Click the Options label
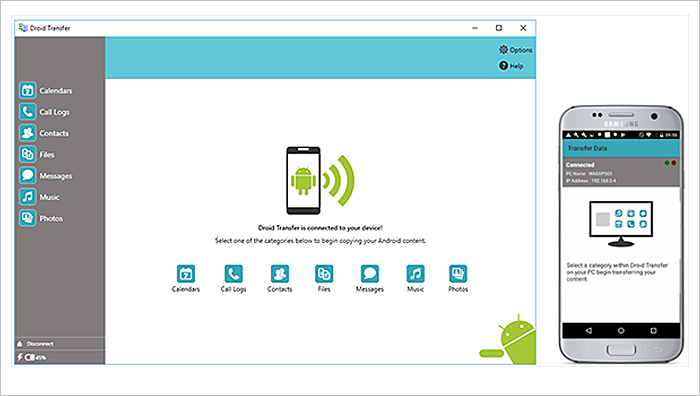 [x=521, y=50]
